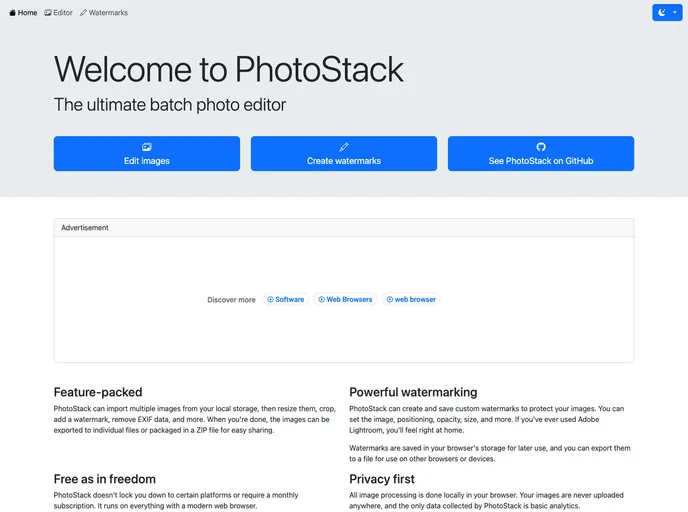Click the Advertisement header text
Image resolution: width=688 pixels, height=512 pixels.
coord(85,228)
